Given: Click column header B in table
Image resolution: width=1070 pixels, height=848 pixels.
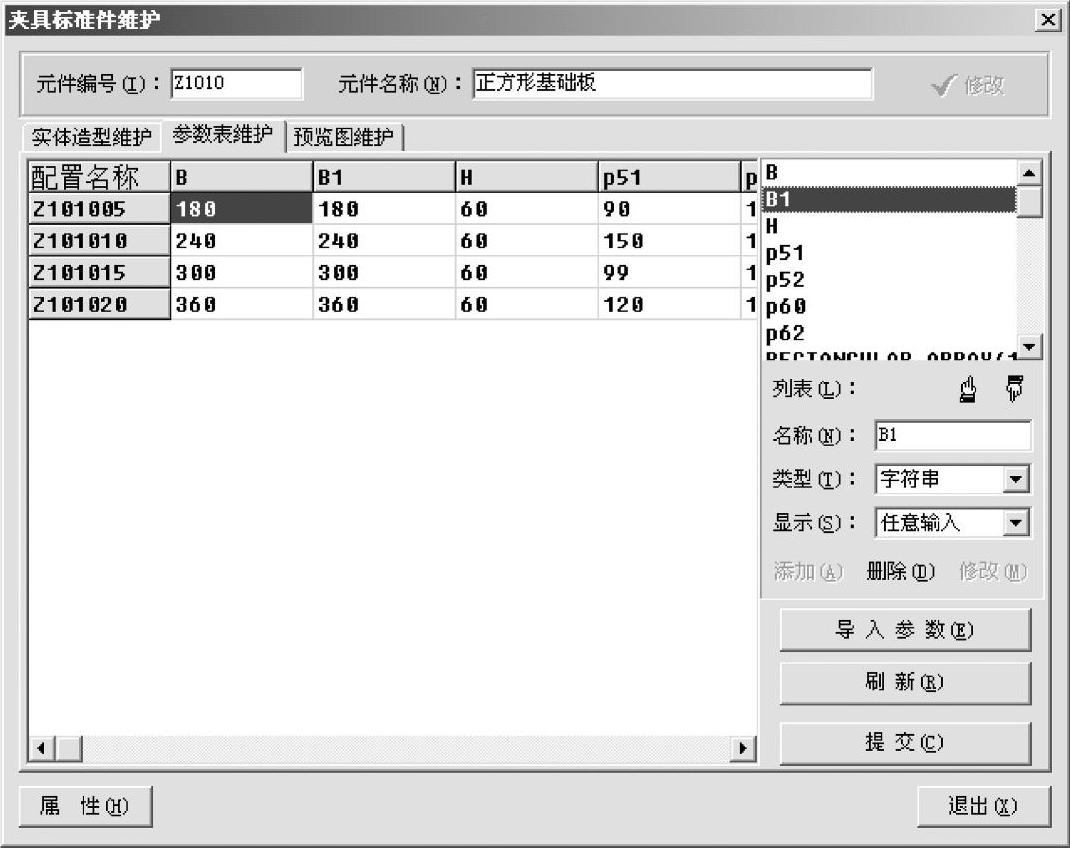Looking at the screenshot, I should pos(241,177).
